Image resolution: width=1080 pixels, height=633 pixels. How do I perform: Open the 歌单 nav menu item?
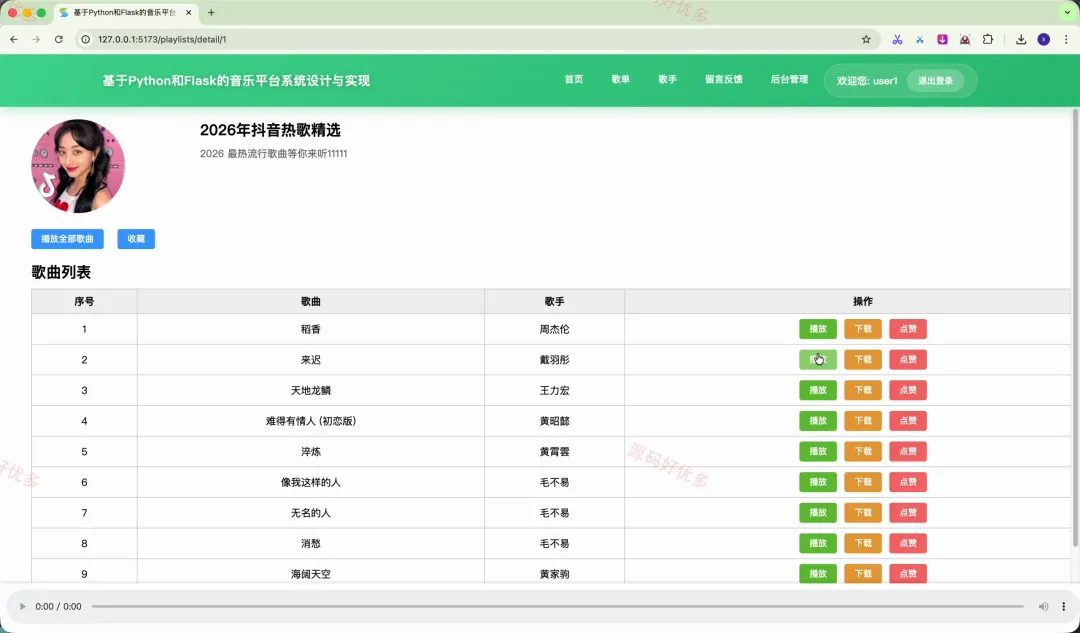click(x=621, y=80)
